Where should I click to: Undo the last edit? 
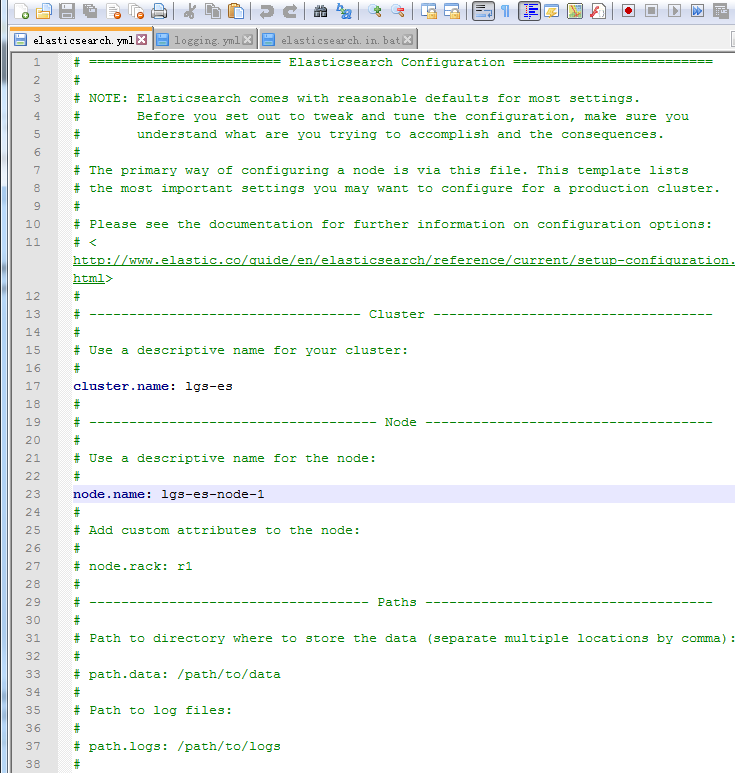267,11
